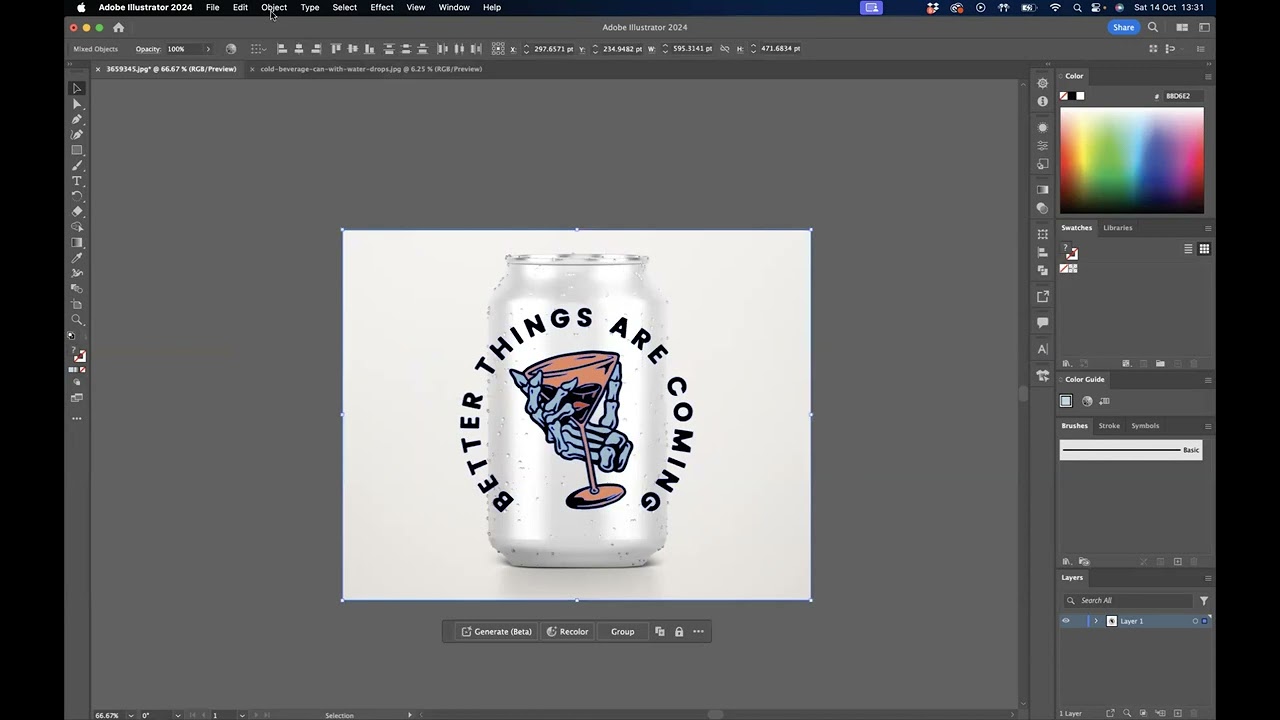Open the Comments panel icon

point(1043,322)
